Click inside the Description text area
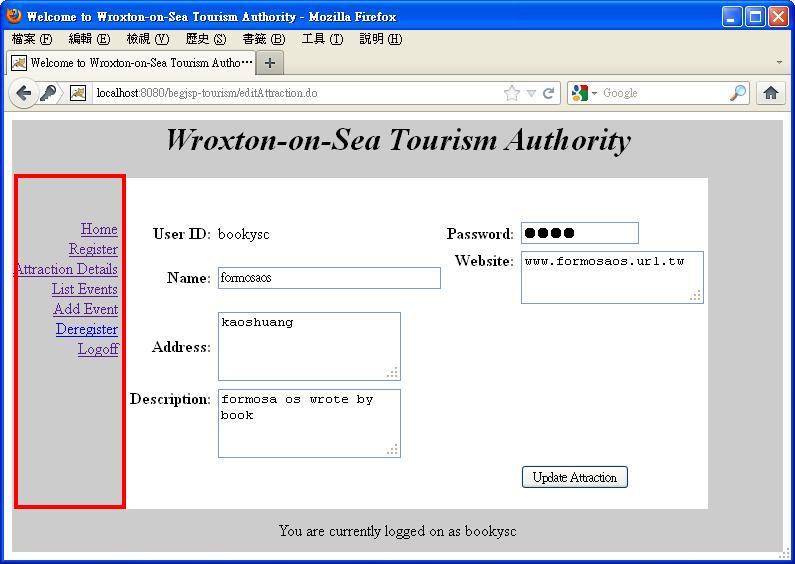795x564 pixels. pos(309,423)
